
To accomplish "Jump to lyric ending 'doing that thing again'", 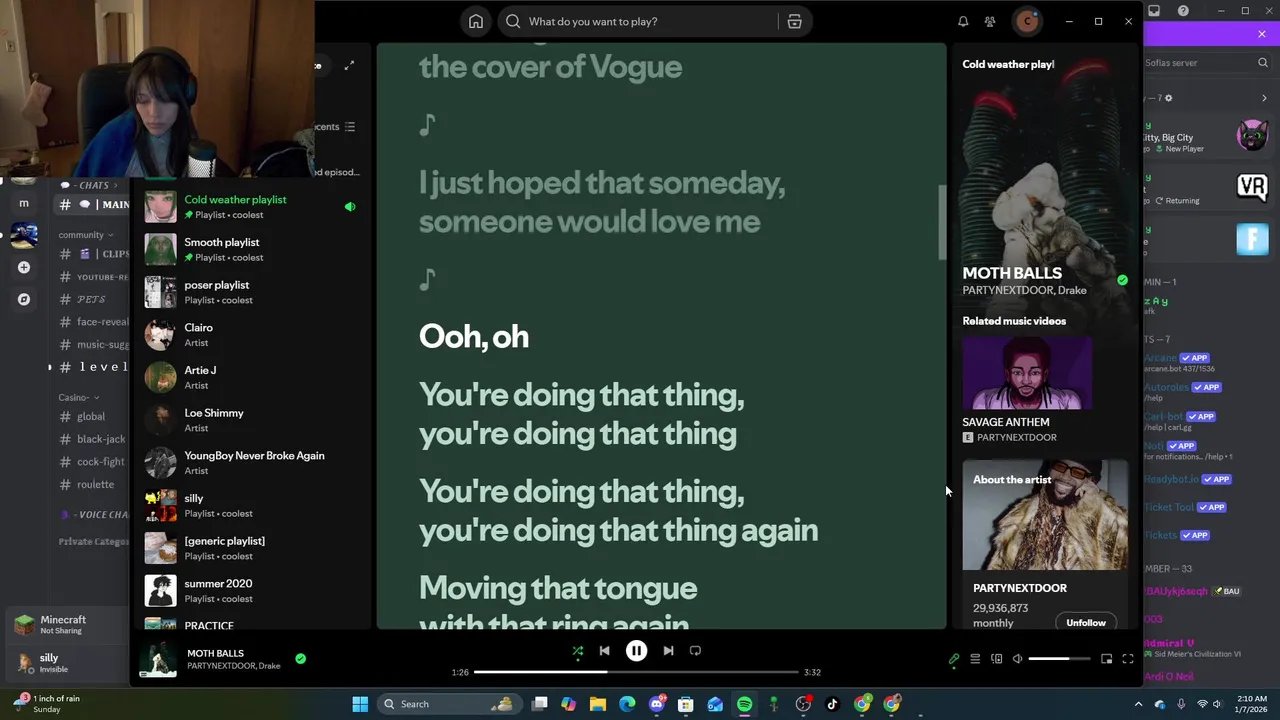I will 618,511.
